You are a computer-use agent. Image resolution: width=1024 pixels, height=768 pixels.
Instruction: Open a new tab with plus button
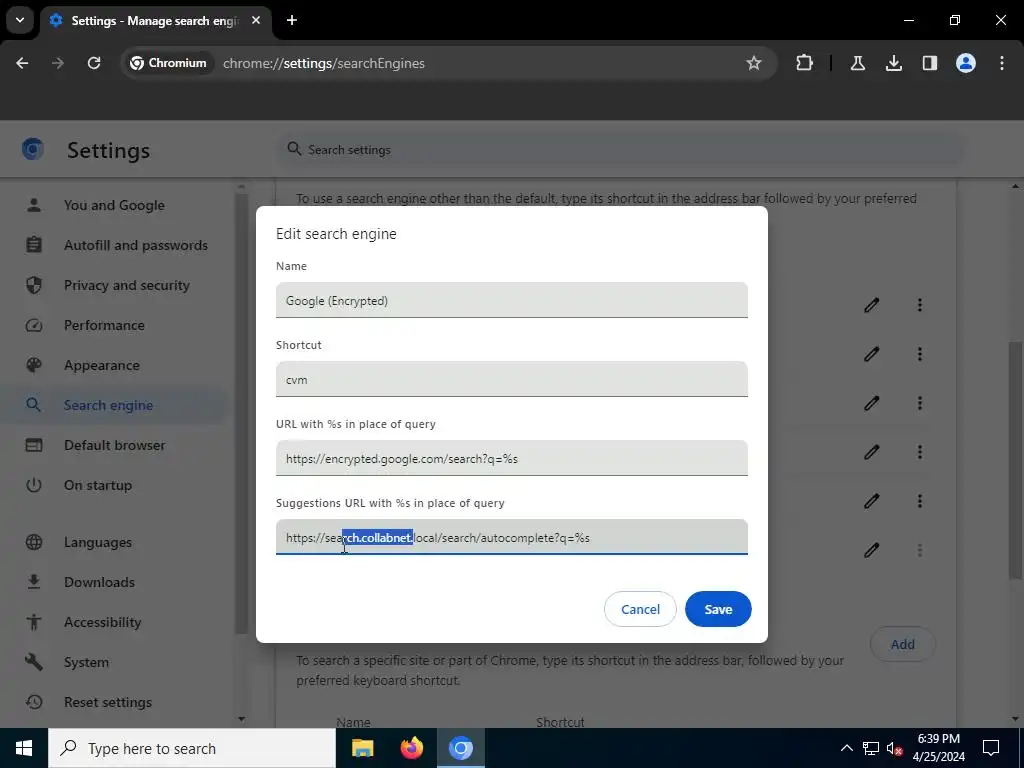292,20
